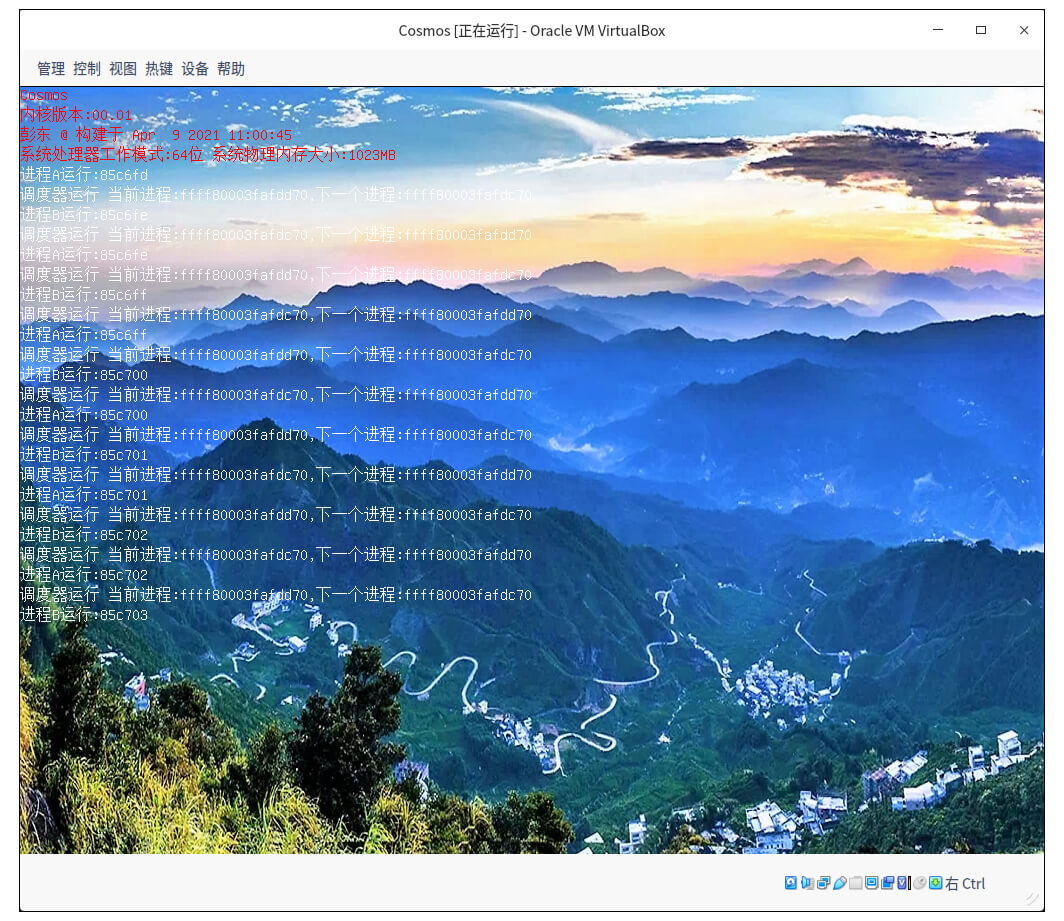Click the green arrow keyboard capture icon

pos(936,882)
